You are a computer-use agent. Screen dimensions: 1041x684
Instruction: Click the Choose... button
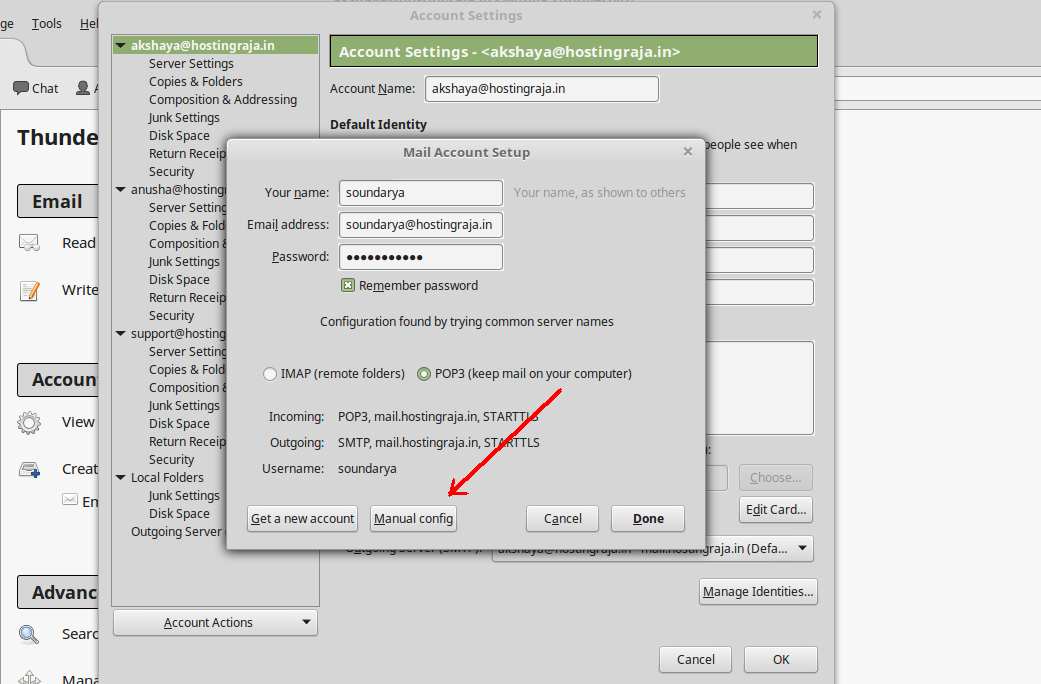click(775, 477)
